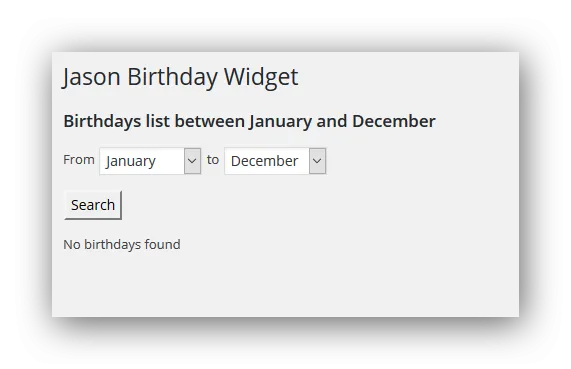Image resolution: width=571 pixels, height=369 pixels.
Task: Click the word Widget in the title
Action: pyautogui.click(x=261, y=77)
